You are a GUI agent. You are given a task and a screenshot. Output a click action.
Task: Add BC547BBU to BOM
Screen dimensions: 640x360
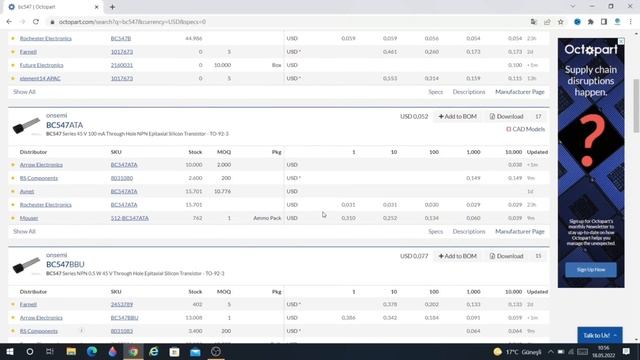pos(458,256)
